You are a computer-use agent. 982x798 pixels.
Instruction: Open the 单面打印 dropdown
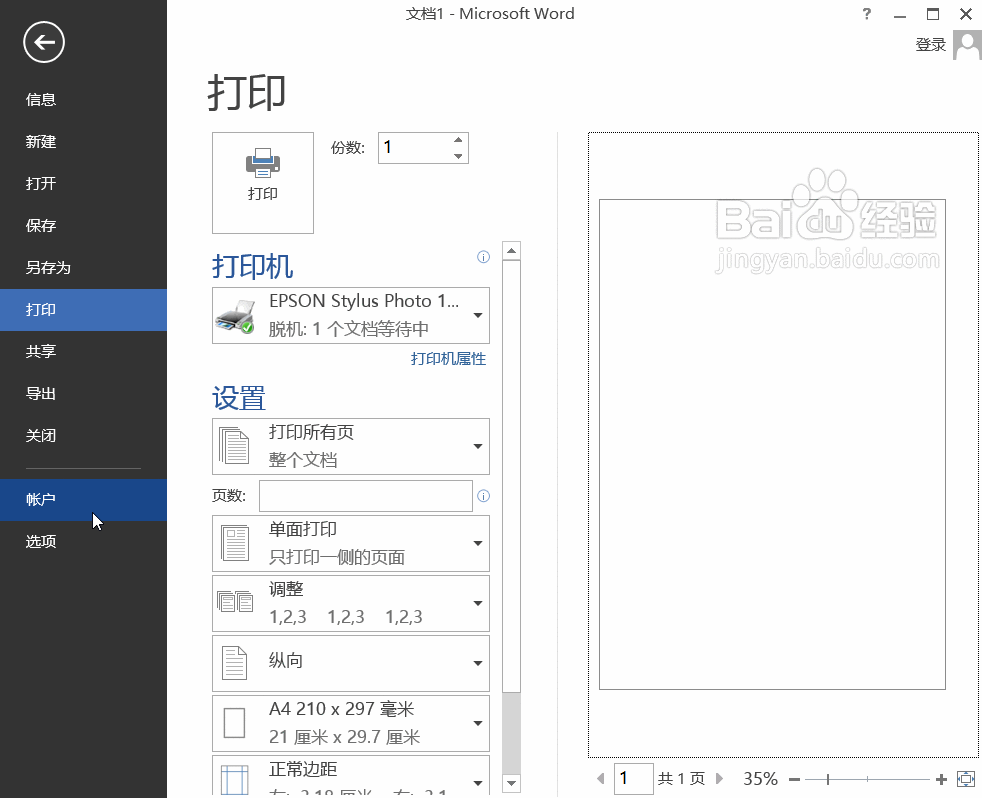[351, 543]
